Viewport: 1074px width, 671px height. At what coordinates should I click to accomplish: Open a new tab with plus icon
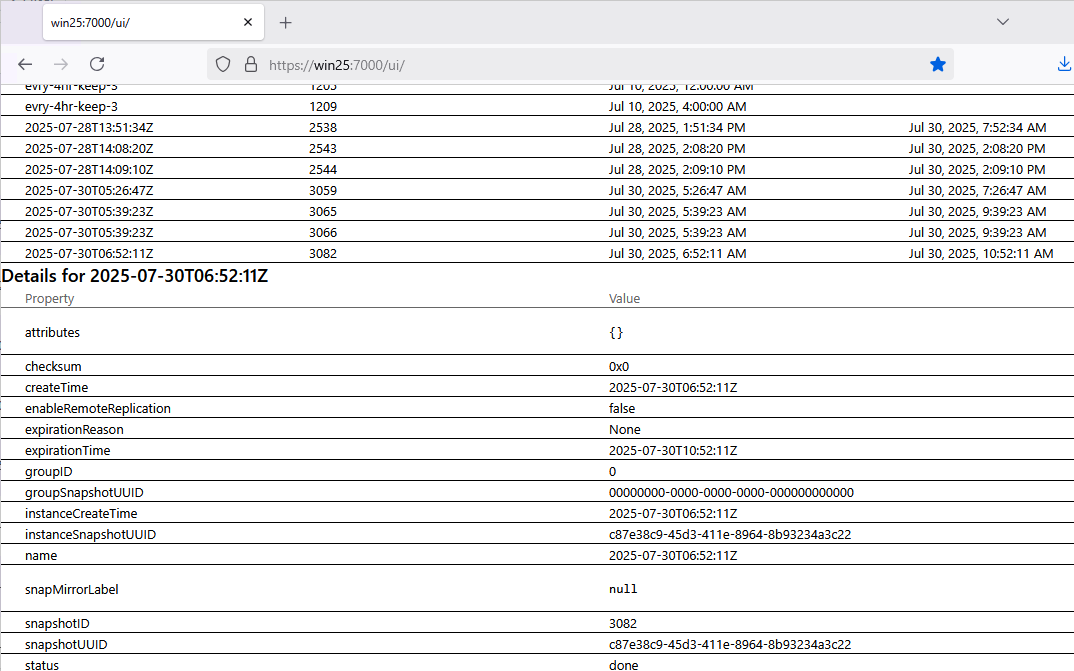pyautogui.click(x=286, y=23)
